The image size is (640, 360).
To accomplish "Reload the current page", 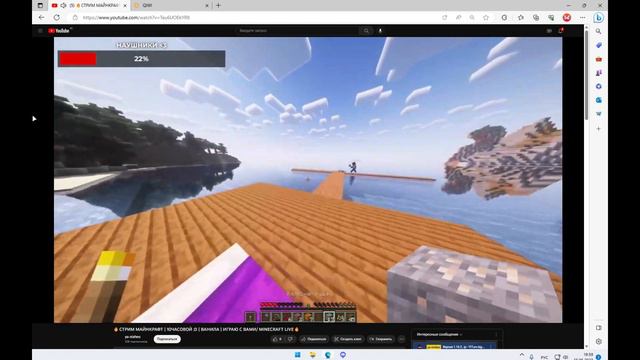I will pyautogui.click(x=57, y=18).
